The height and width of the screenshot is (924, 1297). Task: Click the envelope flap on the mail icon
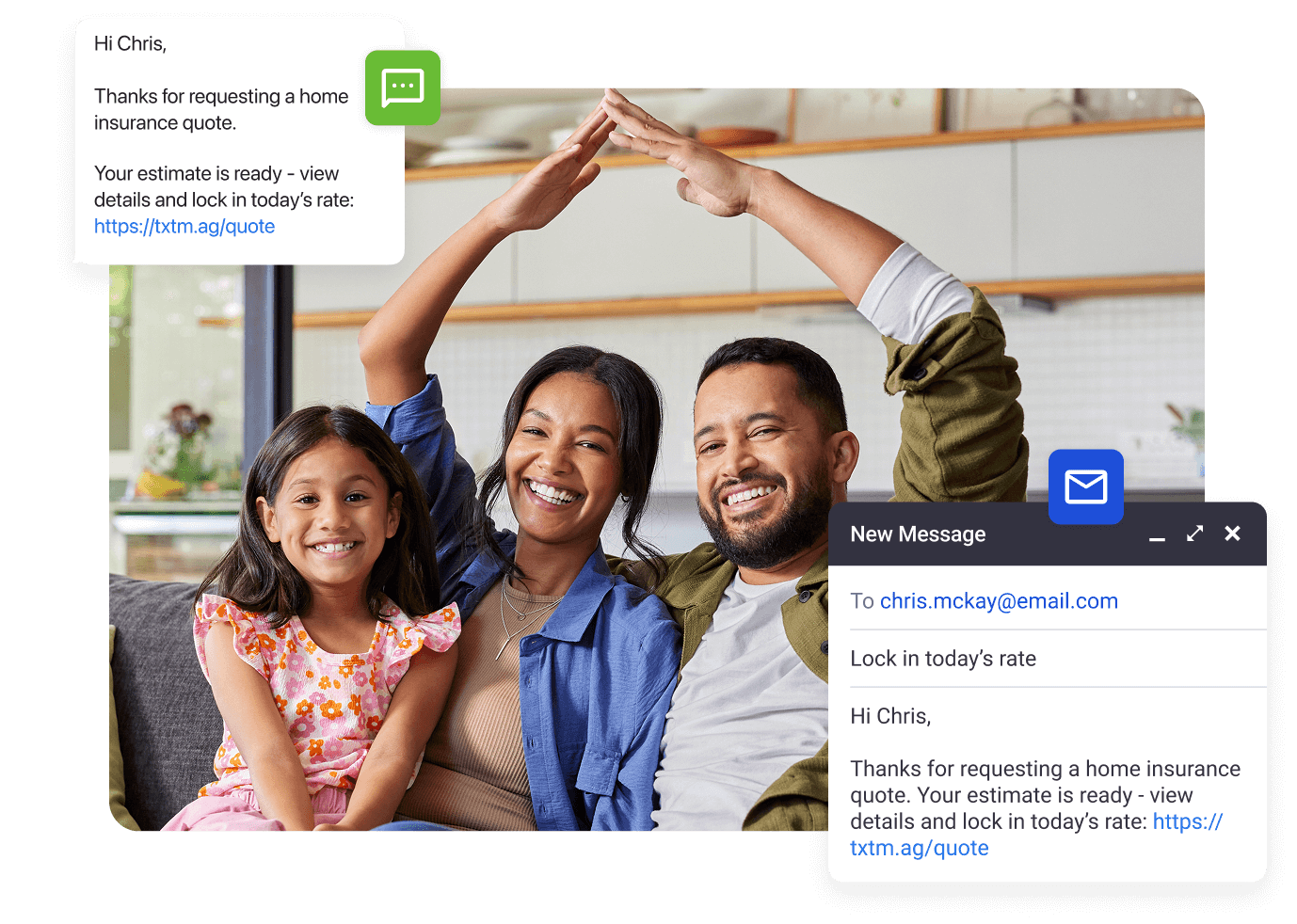[x=1085, y=481]
